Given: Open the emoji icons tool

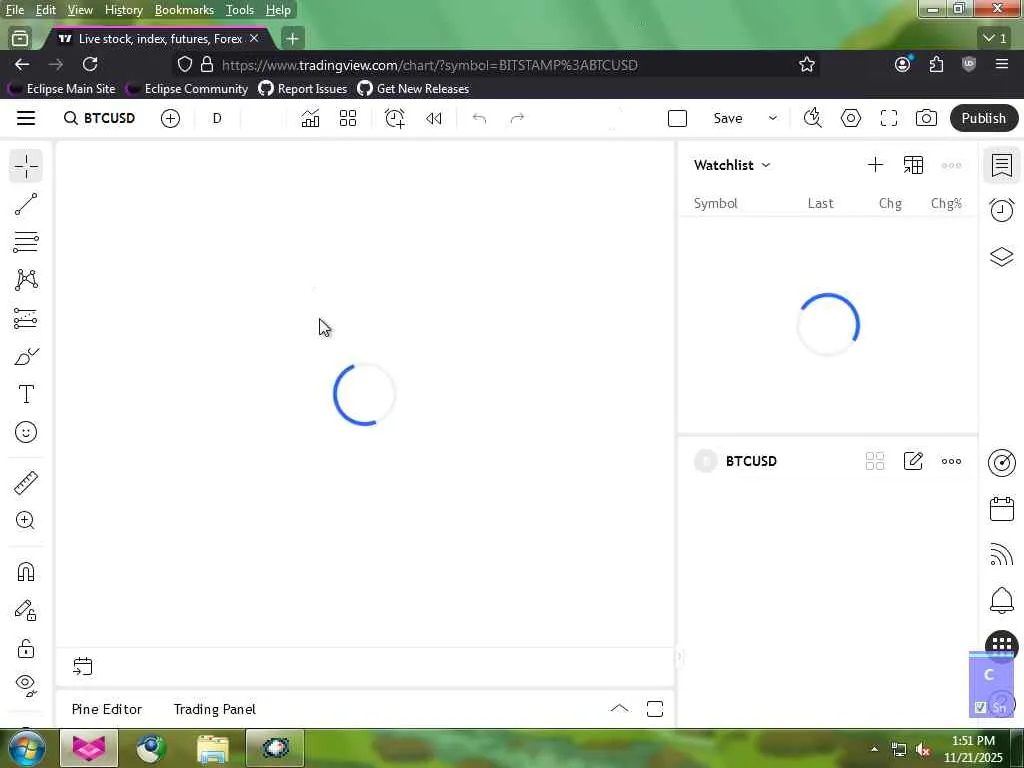Looking at the screenshot, I should pyautogui.click(x=26, y=432).
